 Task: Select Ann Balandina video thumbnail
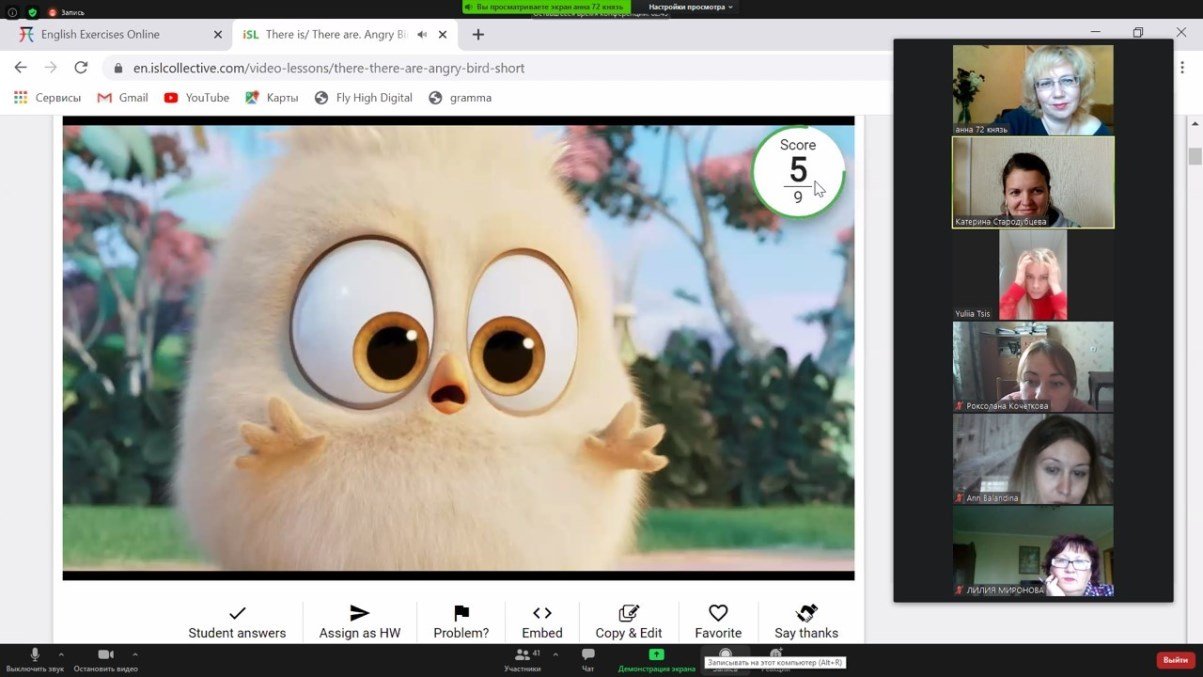(x=1033, y=459)
